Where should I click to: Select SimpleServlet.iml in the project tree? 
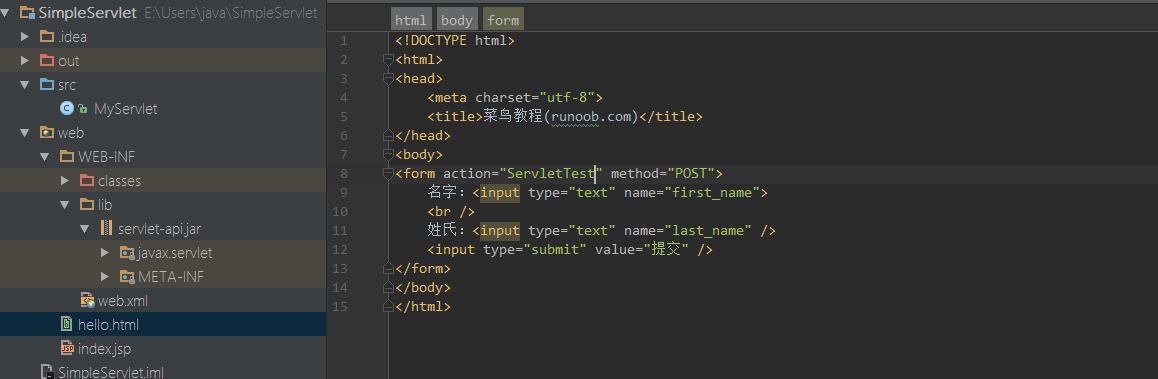pyautogui.click(x=111, y=372)
